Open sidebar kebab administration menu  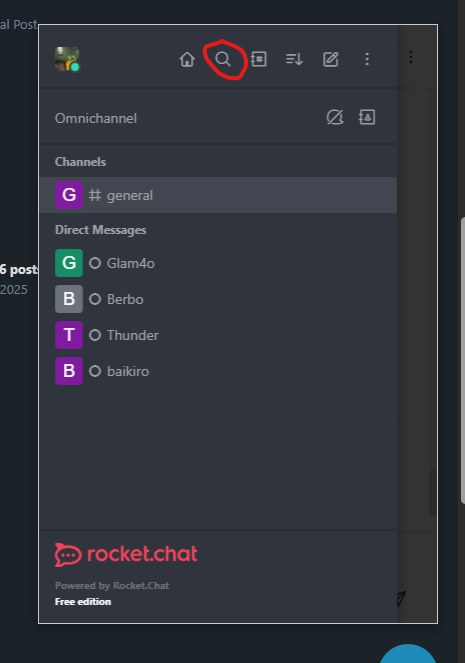pos(367,59)
